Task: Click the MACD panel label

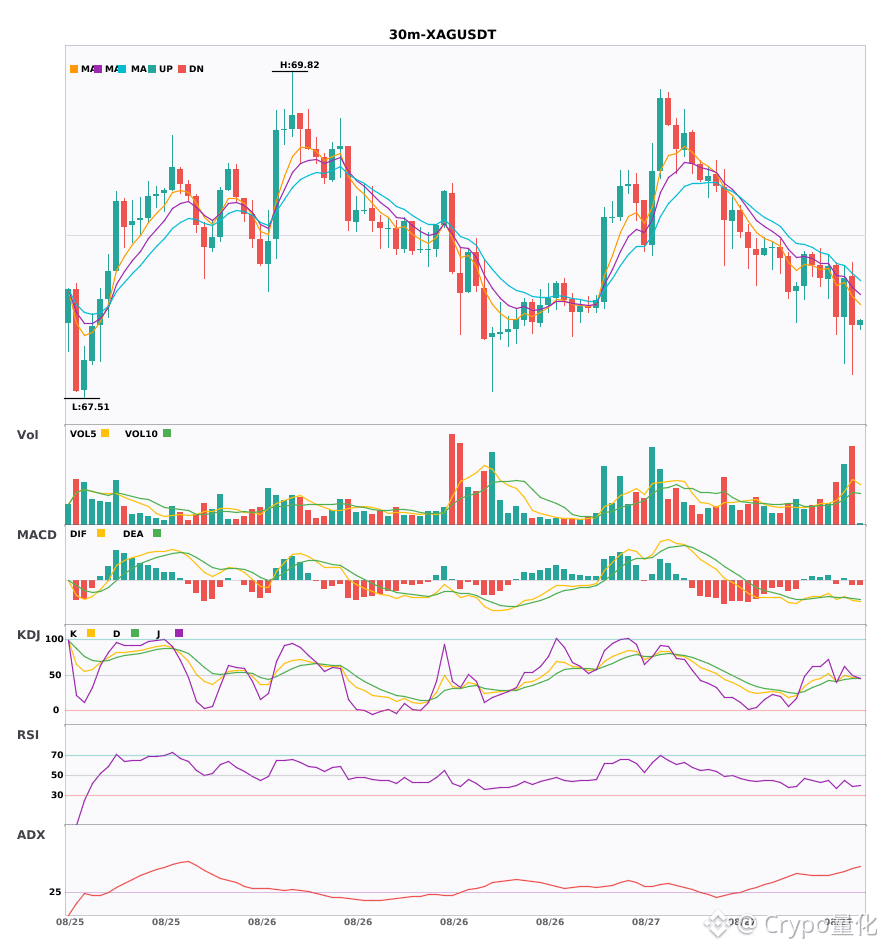Action: pyautogui.click(x=36, y=535)
